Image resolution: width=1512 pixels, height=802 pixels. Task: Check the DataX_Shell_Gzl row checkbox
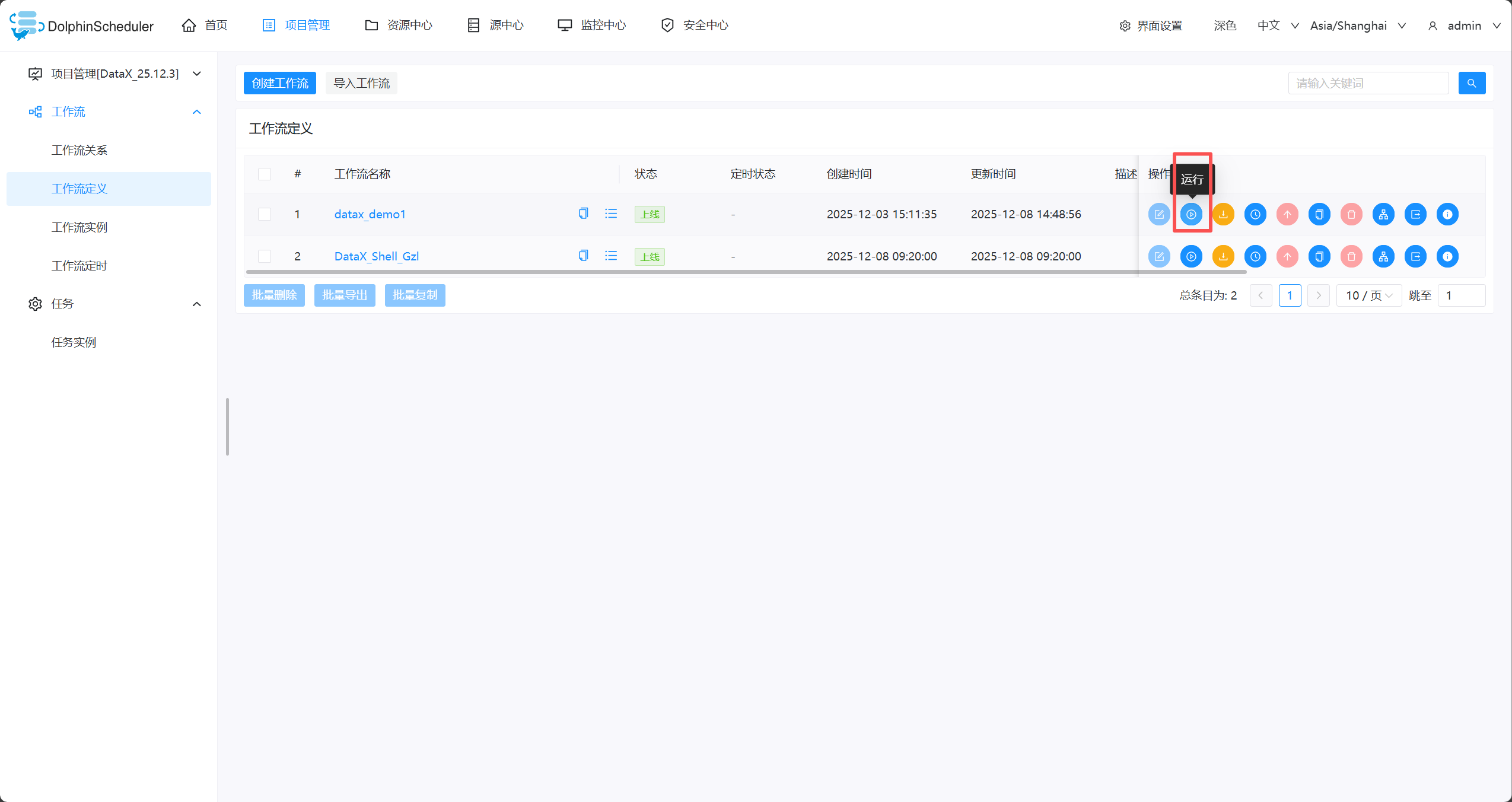pos(265,256)
